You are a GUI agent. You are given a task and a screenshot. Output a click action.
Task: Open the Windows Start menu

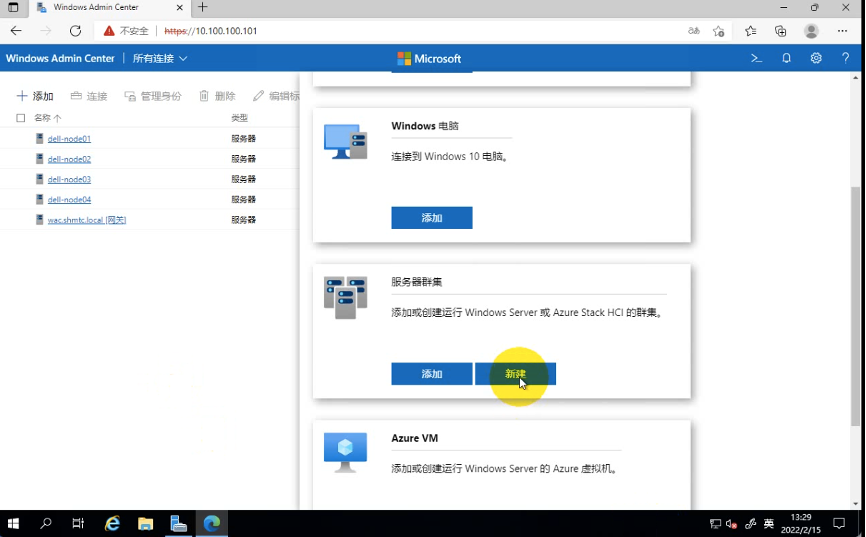(x=13, y=523)
